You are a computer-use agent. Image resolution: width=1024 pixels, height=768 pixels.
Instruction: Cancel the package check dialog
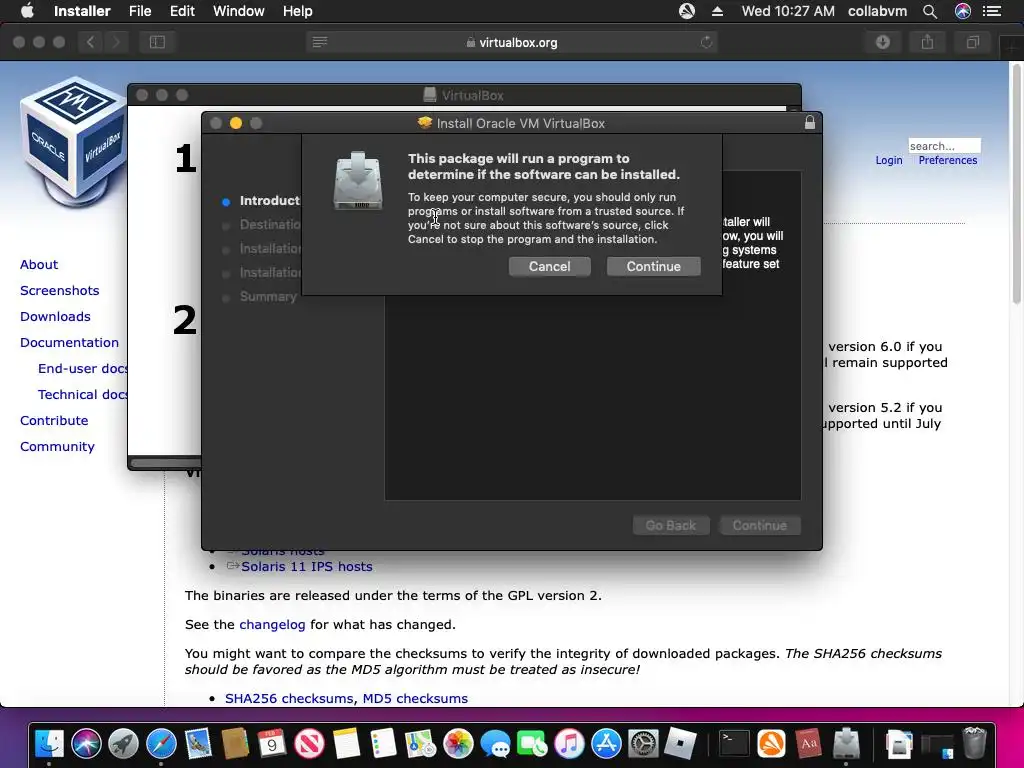[549, 266]
